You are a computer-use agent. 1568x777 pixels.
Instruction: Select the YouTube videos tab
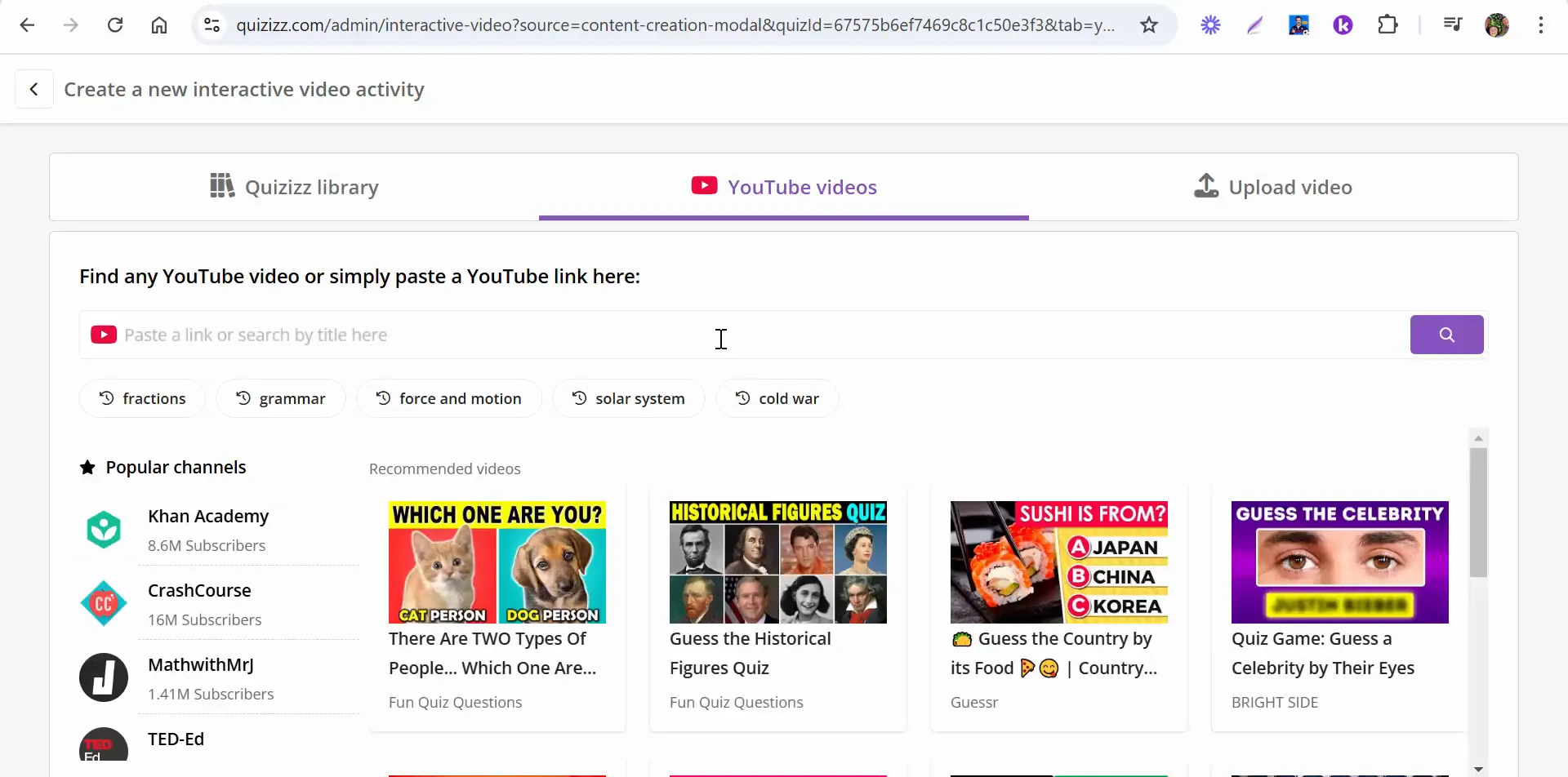point(784,187)
